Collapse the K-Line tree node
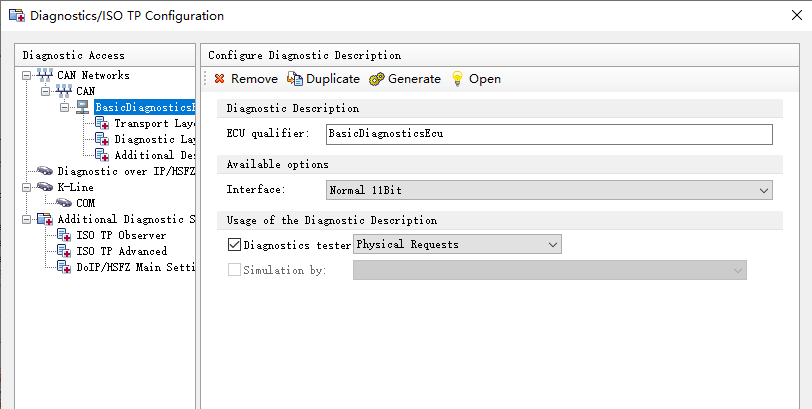The height and width of the screenshot is (409, 812). click(26, 187)
